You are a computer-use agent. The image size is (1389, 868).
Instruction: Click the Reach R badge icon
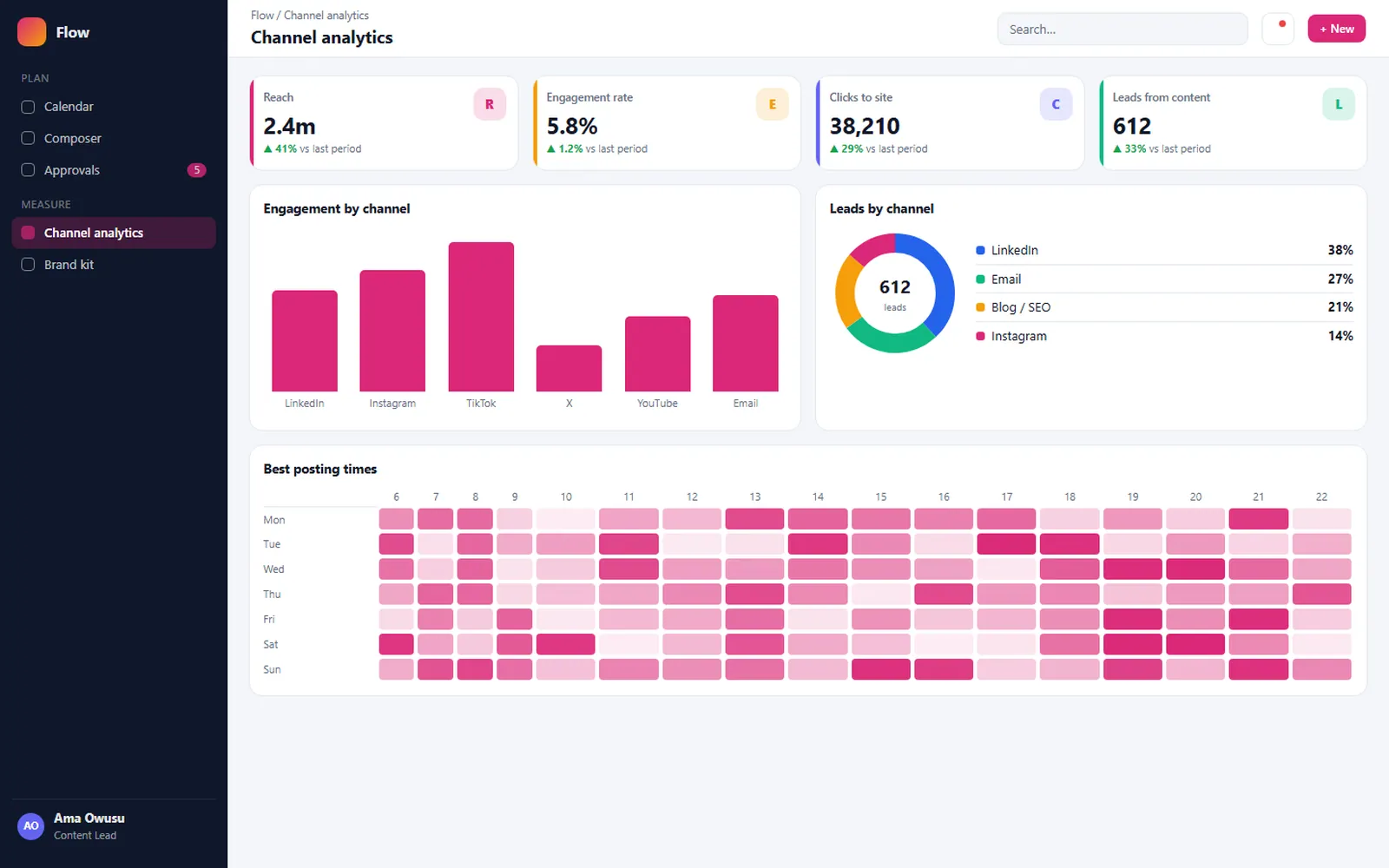pyautogui.click(x=490, y=104)
